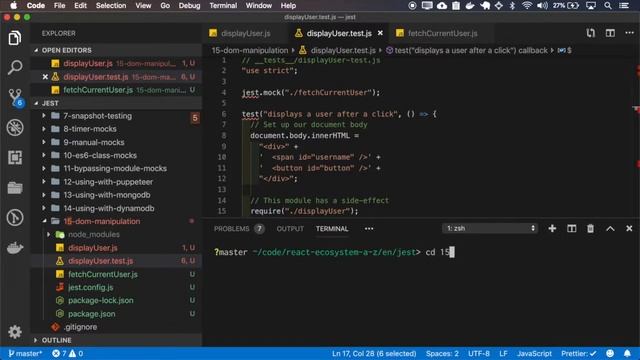Show more panel tabs via the ellipsis

click(369, 229)
